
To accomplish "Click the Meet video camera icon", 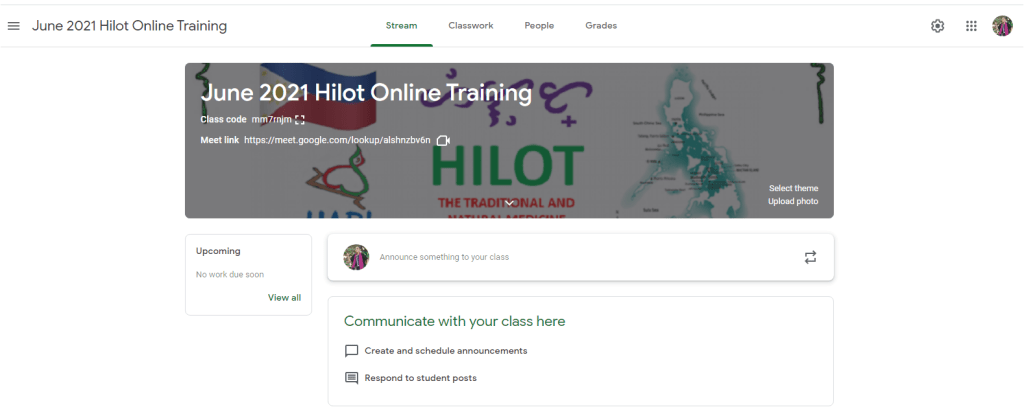I will (x=443, y=141).
